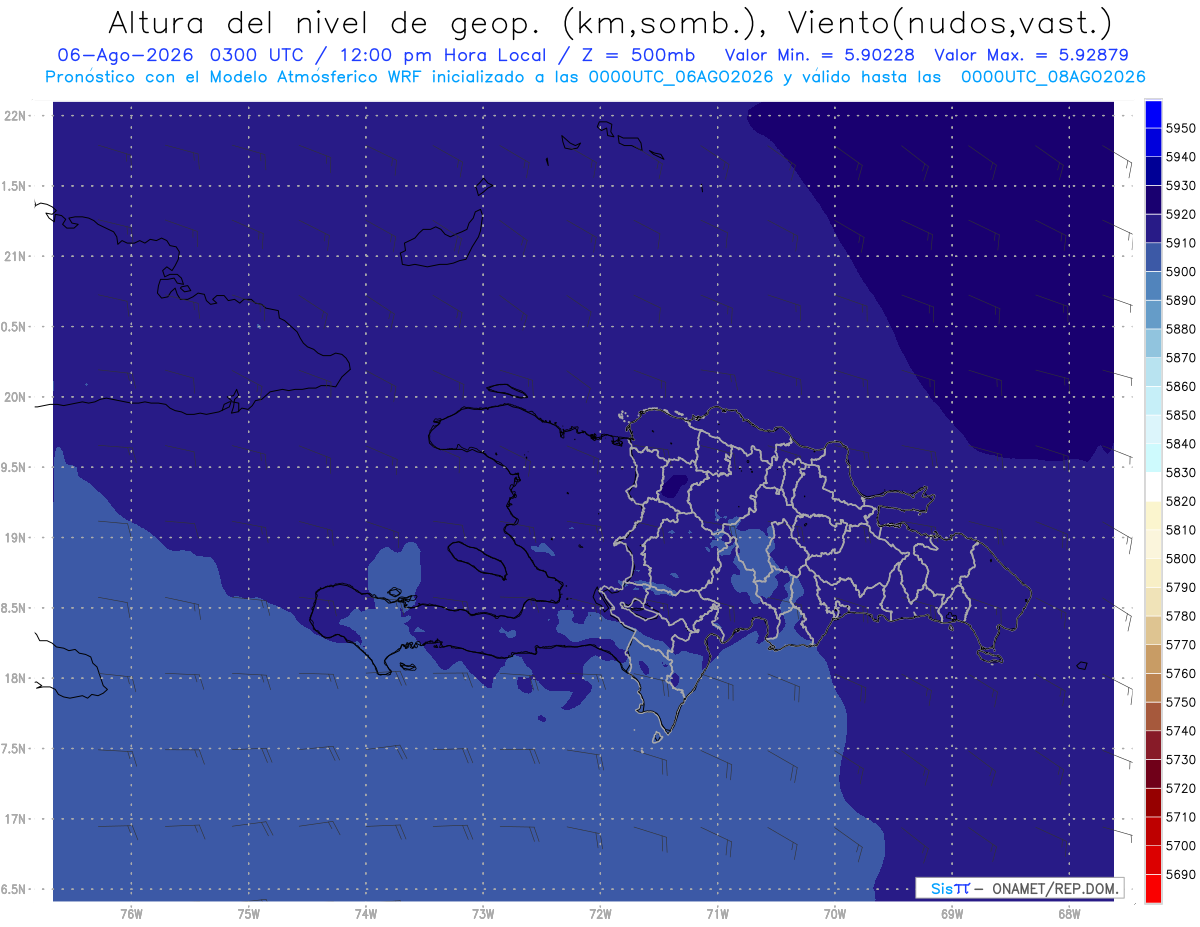Click the '5740' legend label
The image size is (1200, 927).
point(1180,731)
